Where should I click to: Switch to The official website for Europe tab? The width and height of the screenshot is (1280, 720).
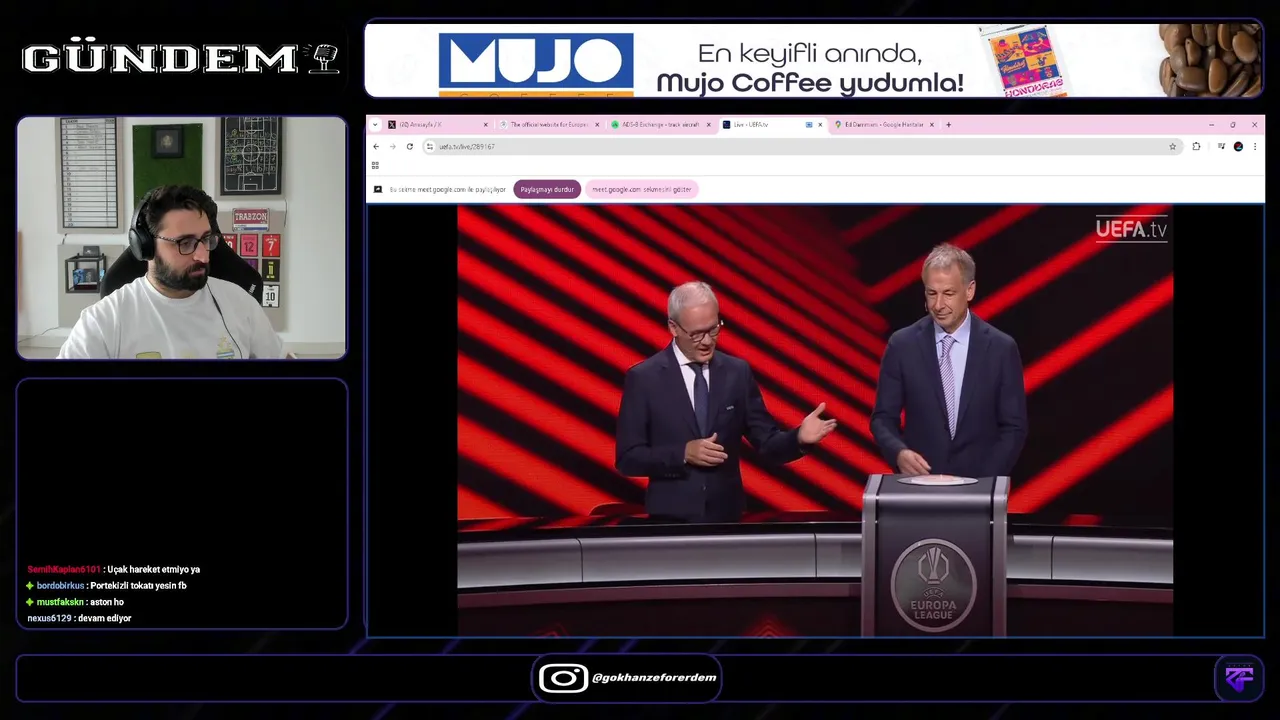coord(549,125)
